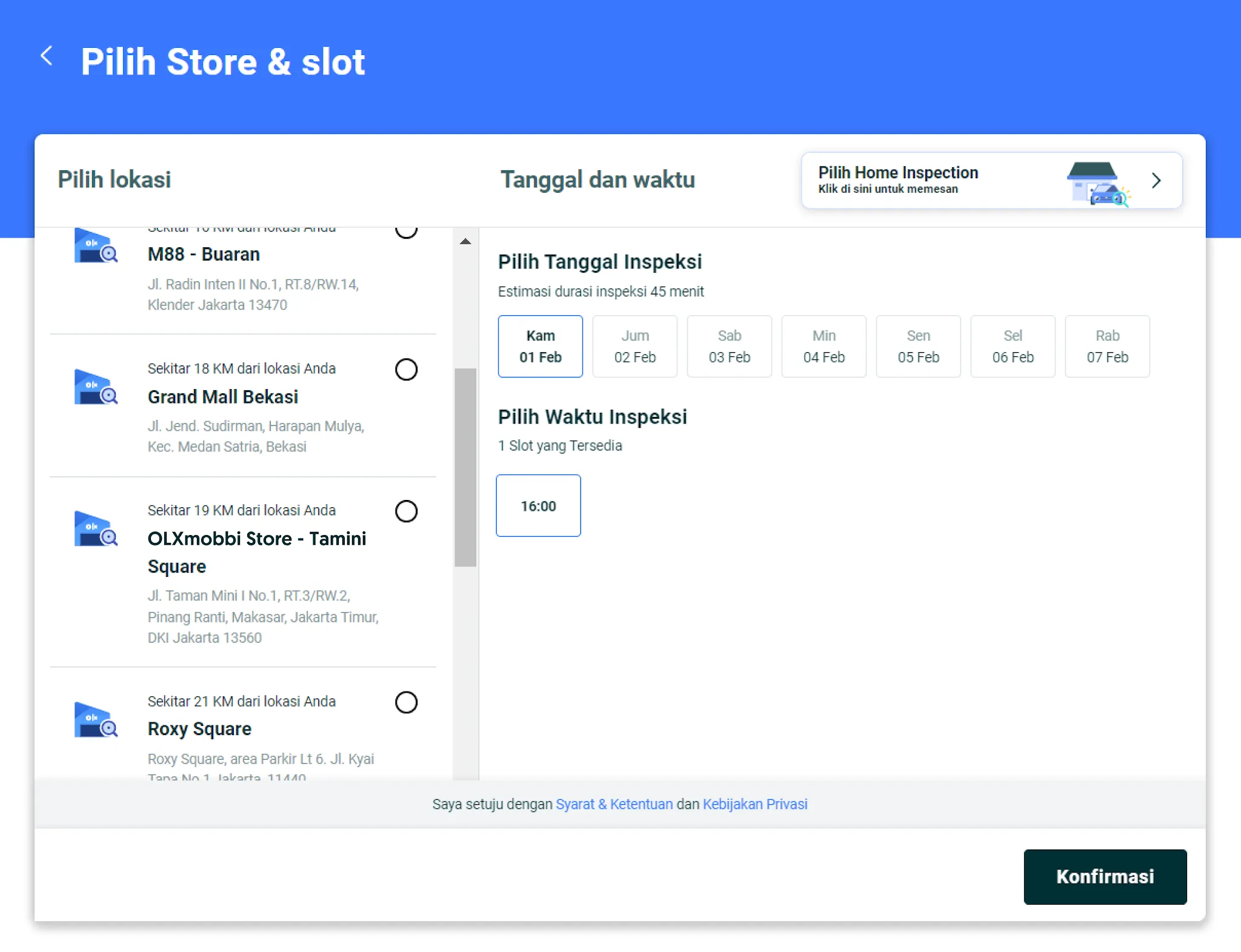
Task: Click the OLXmobbi Store - Tamini Square name
Action: click(257, 552)
